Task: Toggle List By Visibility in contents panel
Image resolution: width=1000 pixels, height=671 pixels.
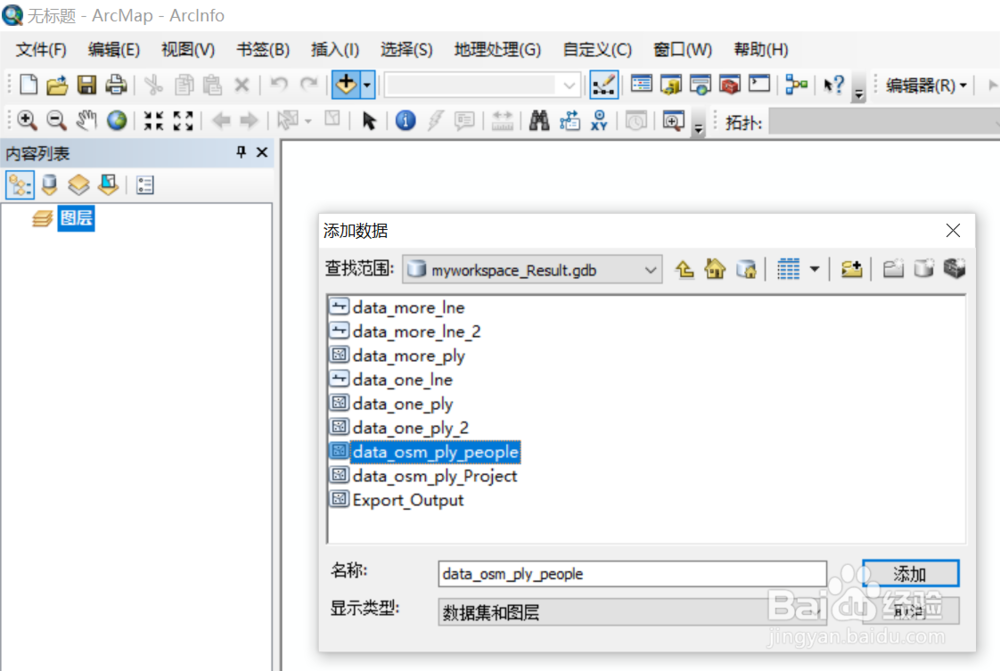Action: click(79, 185)
